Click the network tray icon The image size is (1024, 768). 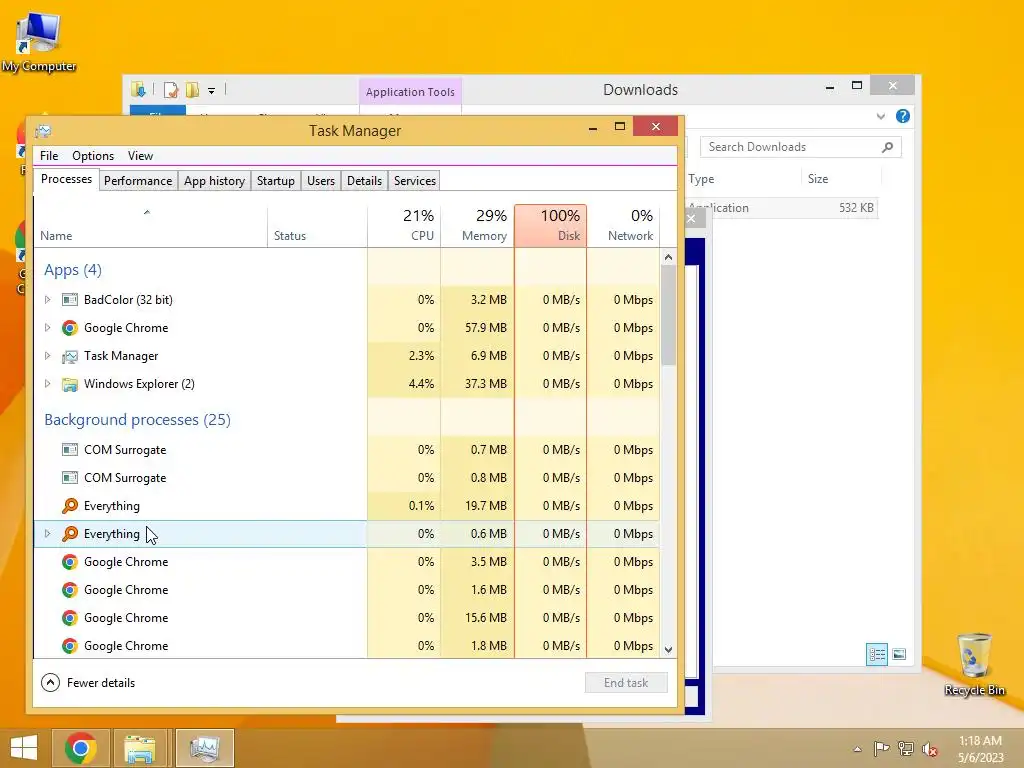point(906,748)
